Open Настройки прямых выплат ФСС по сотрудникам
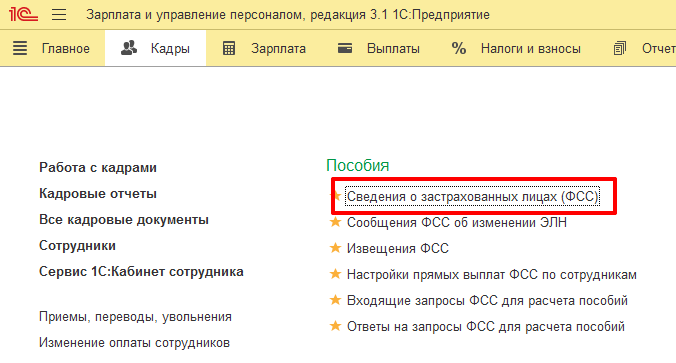 tap(492, 275)
